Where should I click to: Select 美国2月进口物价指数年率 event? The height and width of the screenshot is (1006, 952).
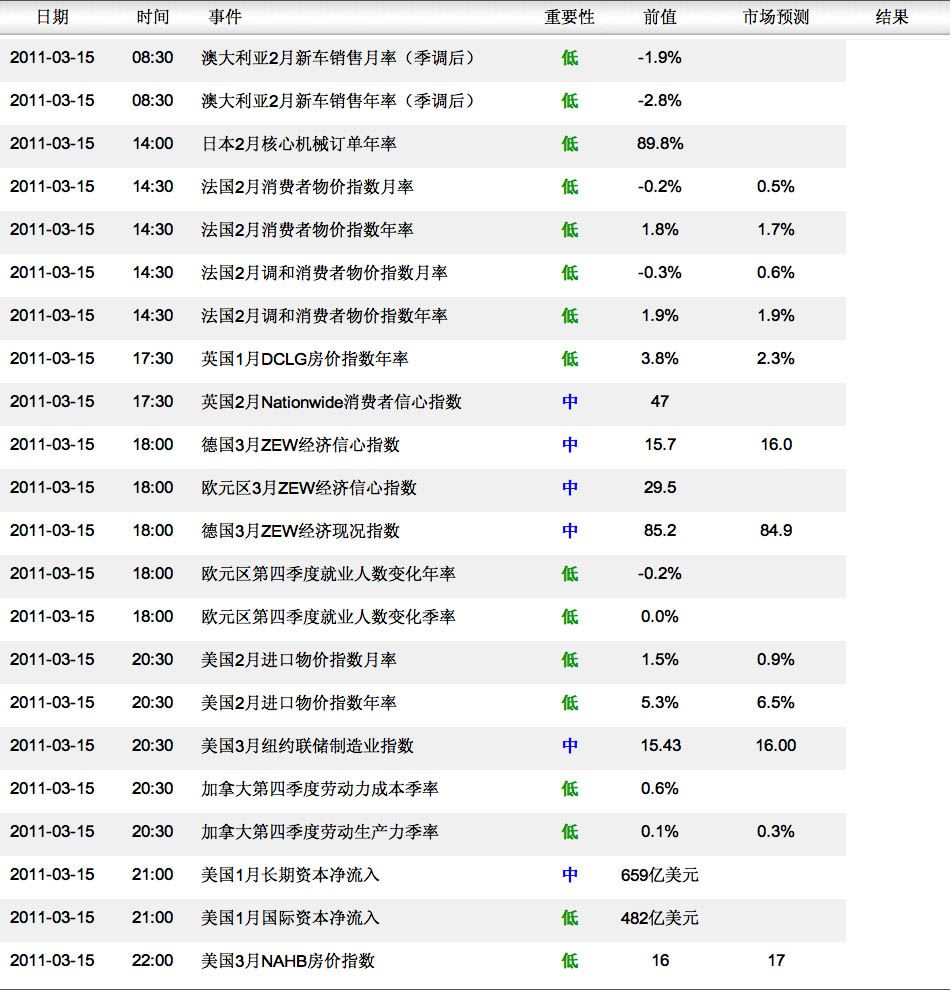(x=299, y=703)
